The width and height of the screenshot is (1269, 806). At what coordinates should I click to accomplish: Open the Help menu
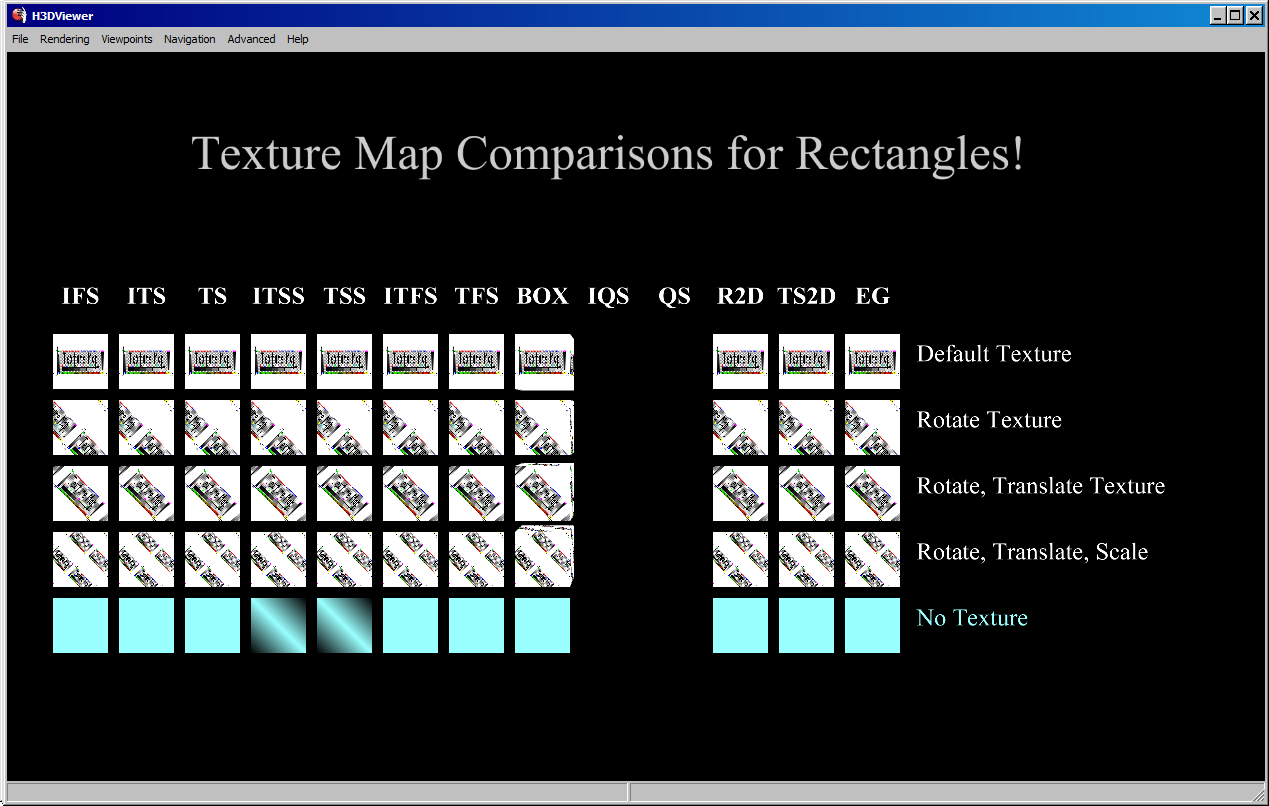point(298,39)
